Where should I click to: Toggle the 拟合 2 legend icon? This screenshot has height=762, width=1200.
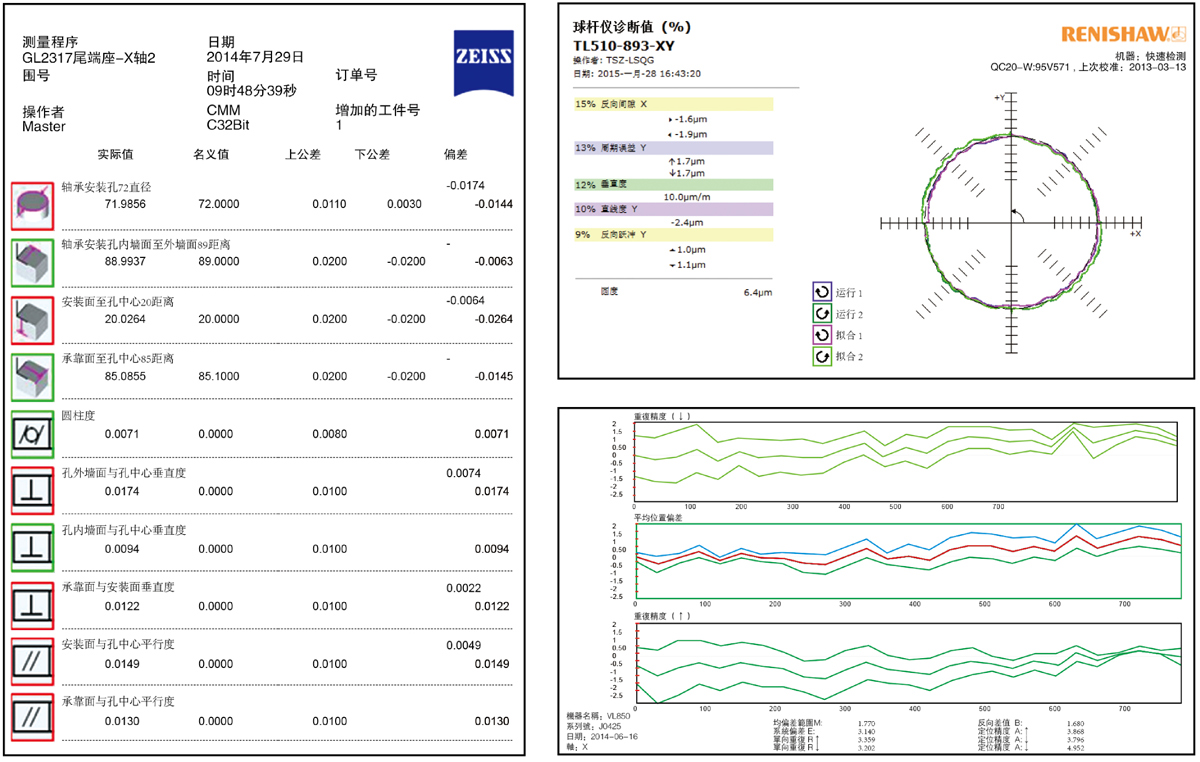point(822,356)
